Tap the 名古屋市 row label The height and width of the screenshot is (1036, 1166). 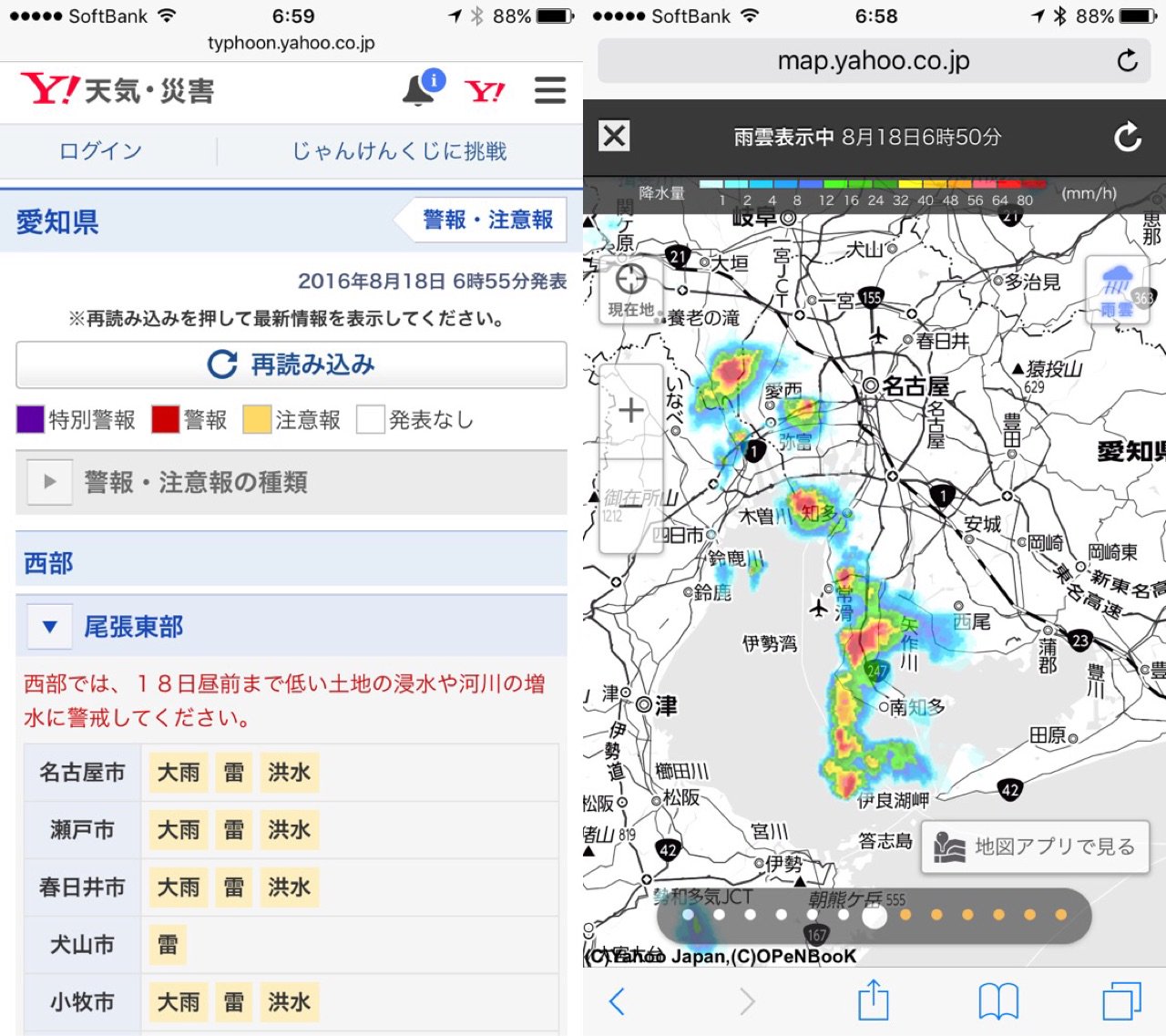click(x=82, y=773)
